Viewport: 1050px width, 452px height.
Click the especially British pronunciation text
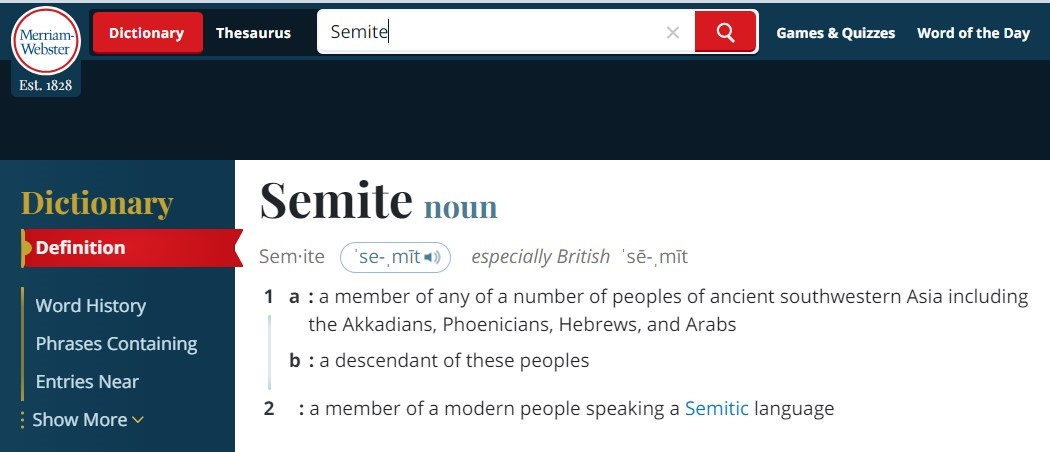click(540, 257)
